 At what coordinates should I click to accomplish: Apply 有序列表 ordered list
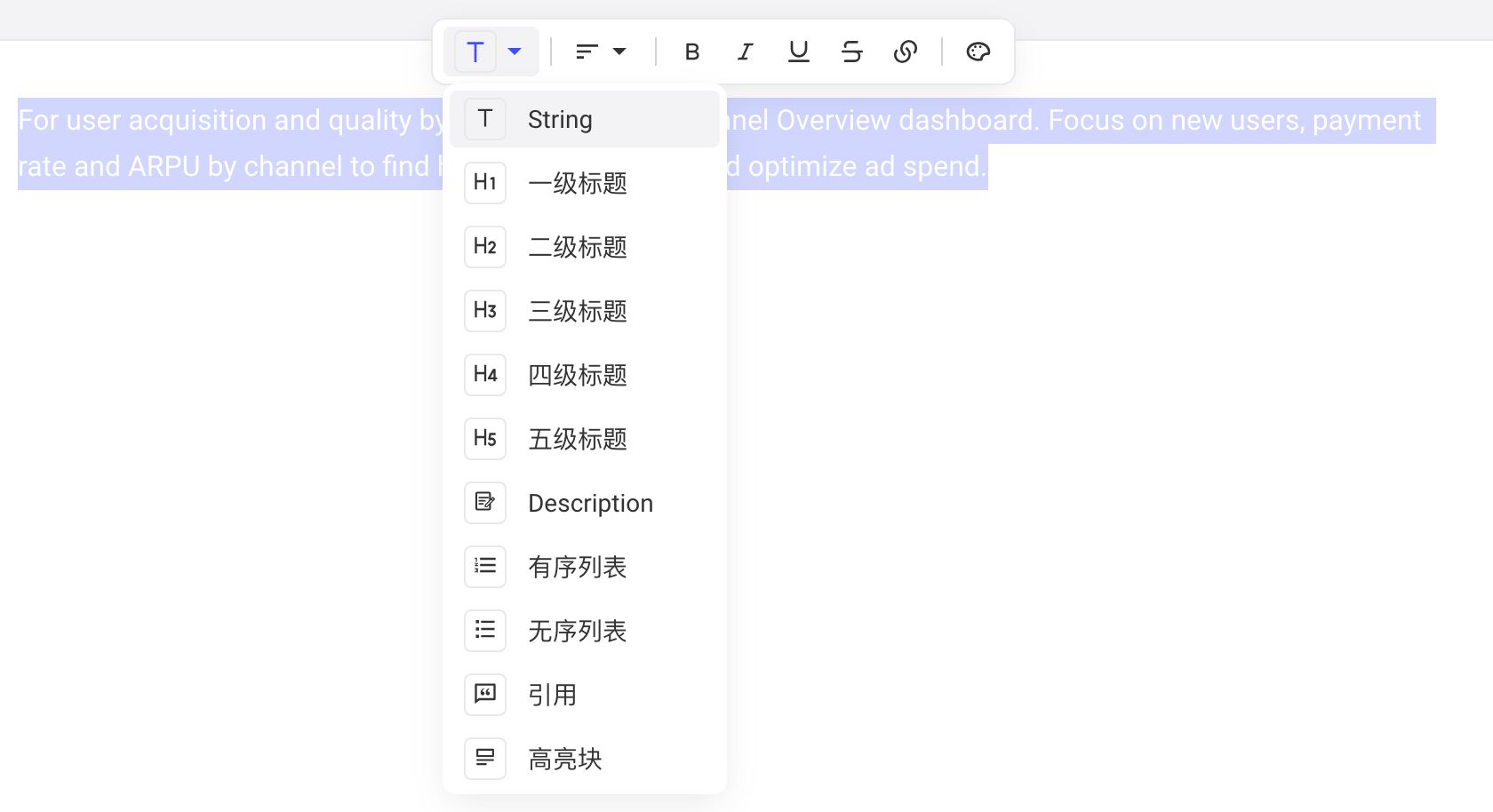(x=585, y=567)
